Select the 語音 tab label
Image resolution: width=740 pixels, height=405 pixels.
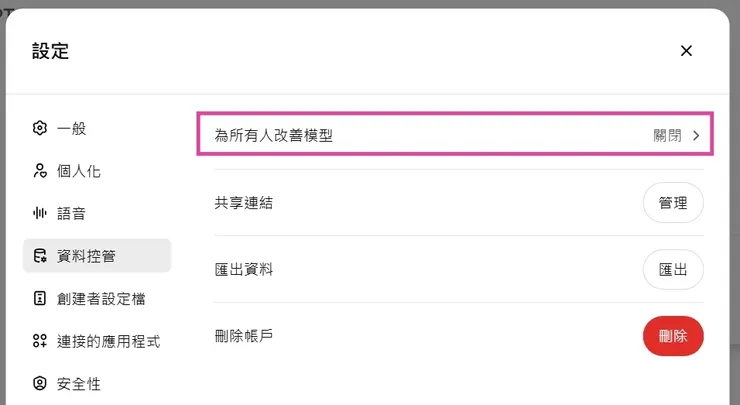pyautogui.click(x=72, y=213)
